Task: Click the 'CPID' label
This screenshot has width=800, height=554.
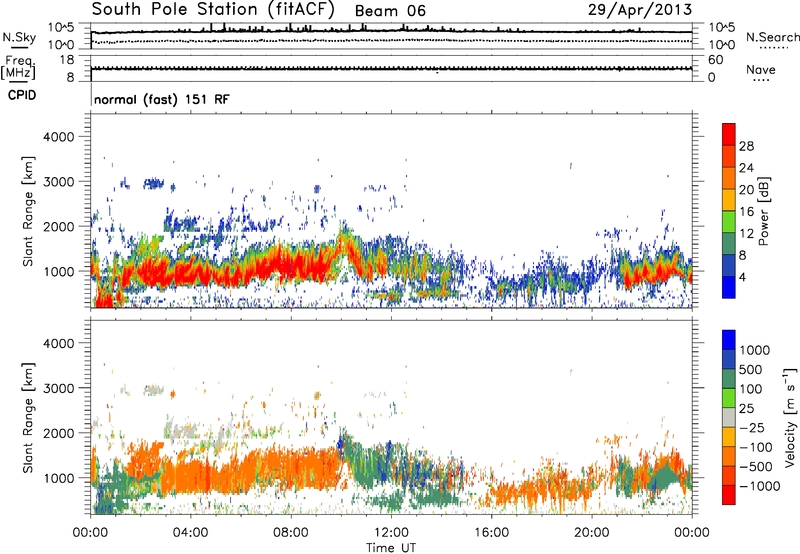Action: [x=22, y=95]
